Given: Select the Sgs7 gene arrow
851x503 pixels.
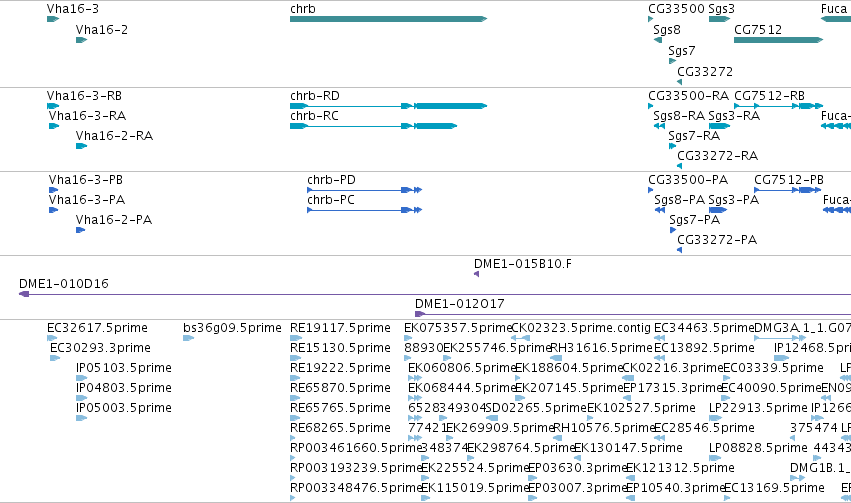Looking at the screenshot, I should (672, 61).
